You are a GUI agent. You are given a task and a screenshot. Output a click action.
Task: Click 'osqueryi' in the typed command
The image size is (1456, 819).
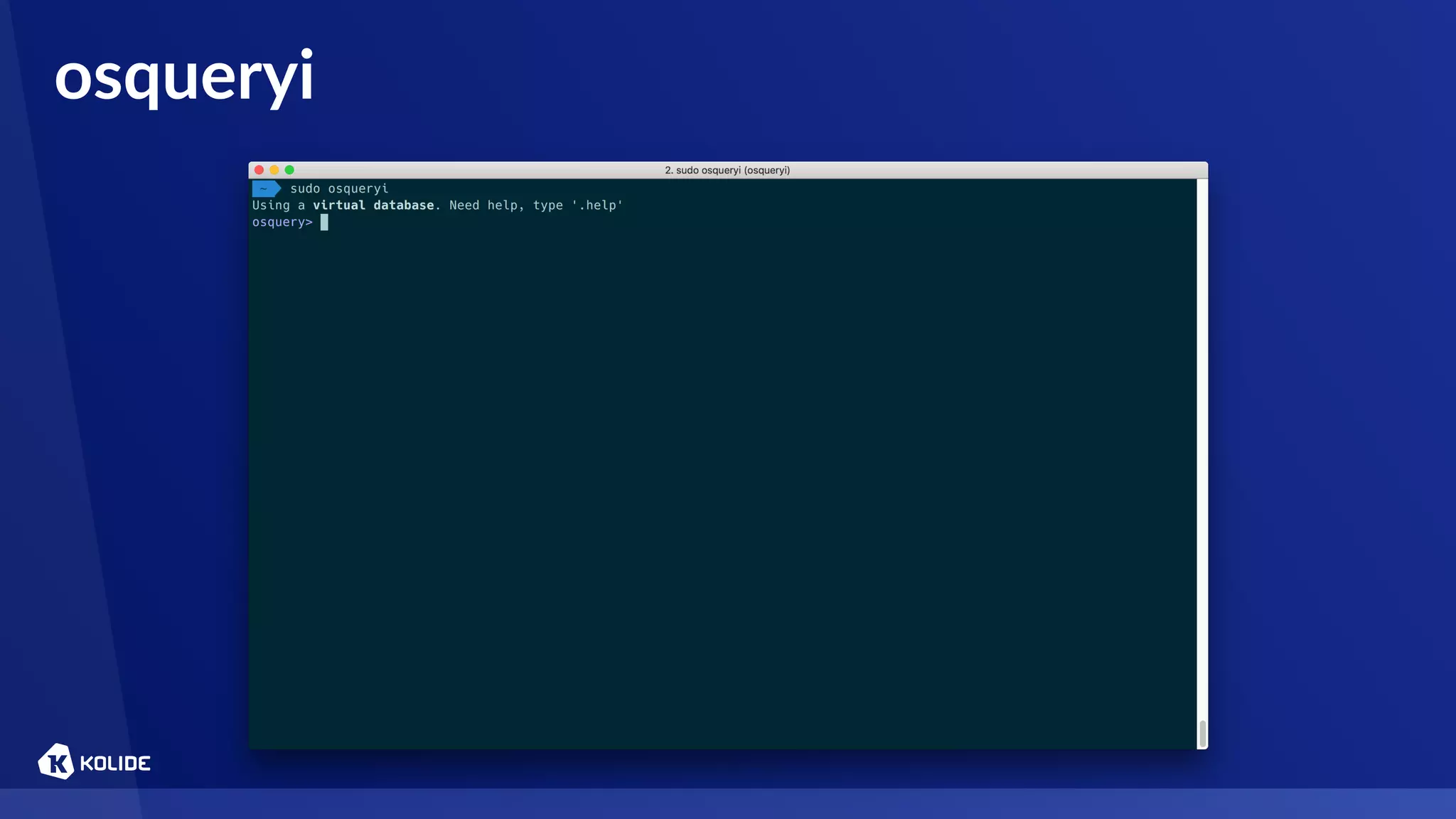[358, 188]
